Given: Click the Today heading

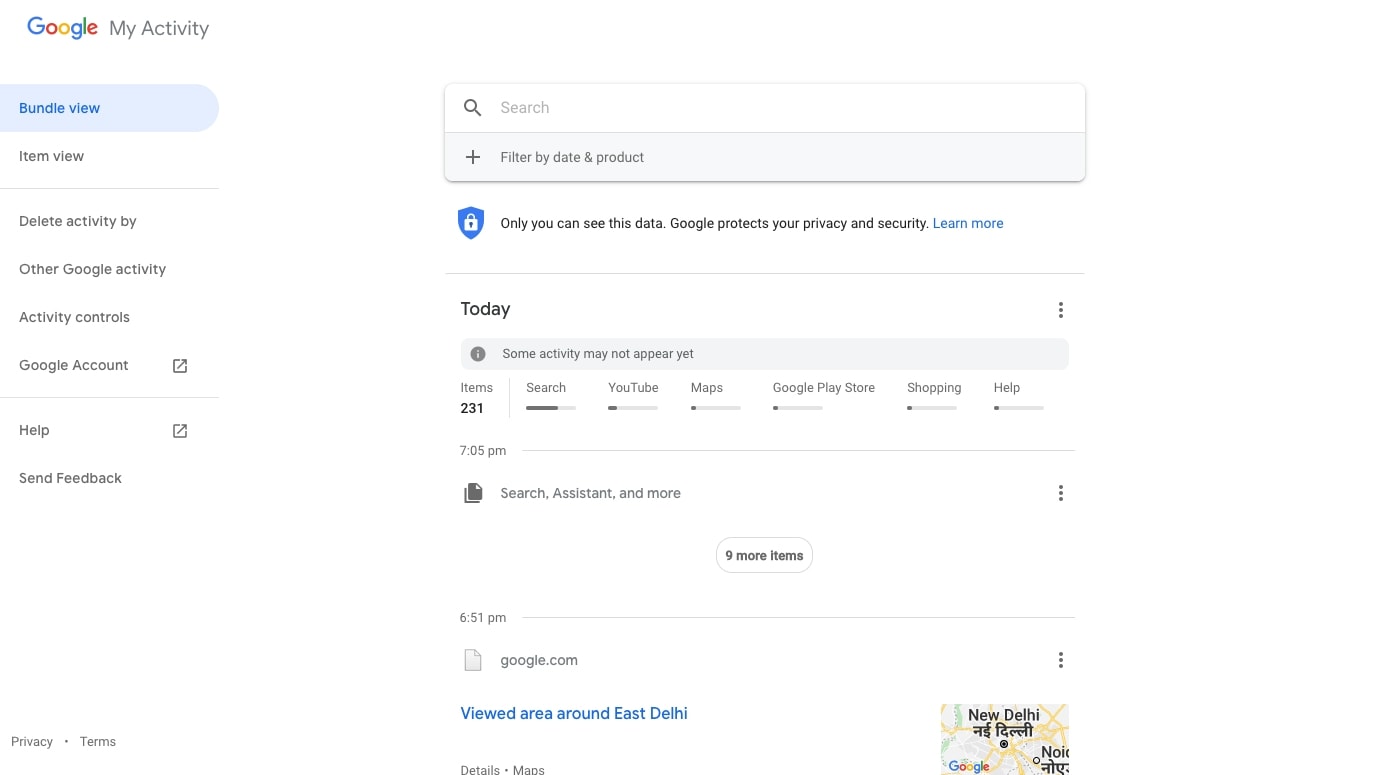Looking at the screenshot, I should pos(485,309).
